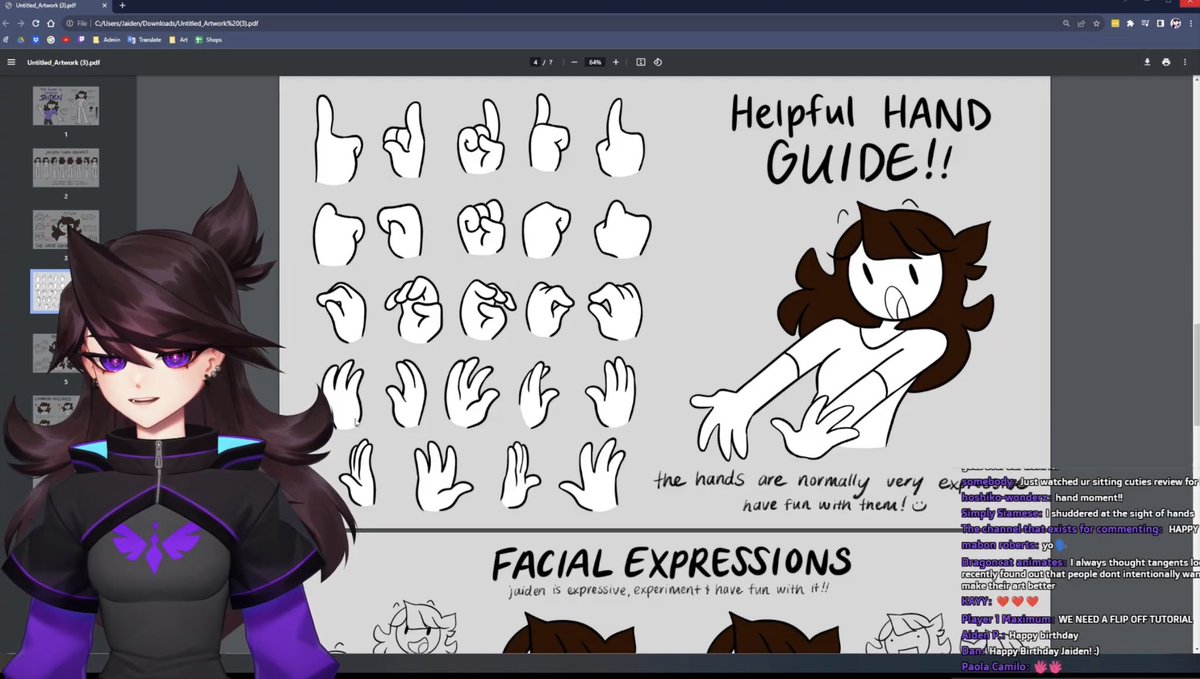Bookmark this page with the star icon
This screenshot has width=1200, height=679.
point(1096,23)
